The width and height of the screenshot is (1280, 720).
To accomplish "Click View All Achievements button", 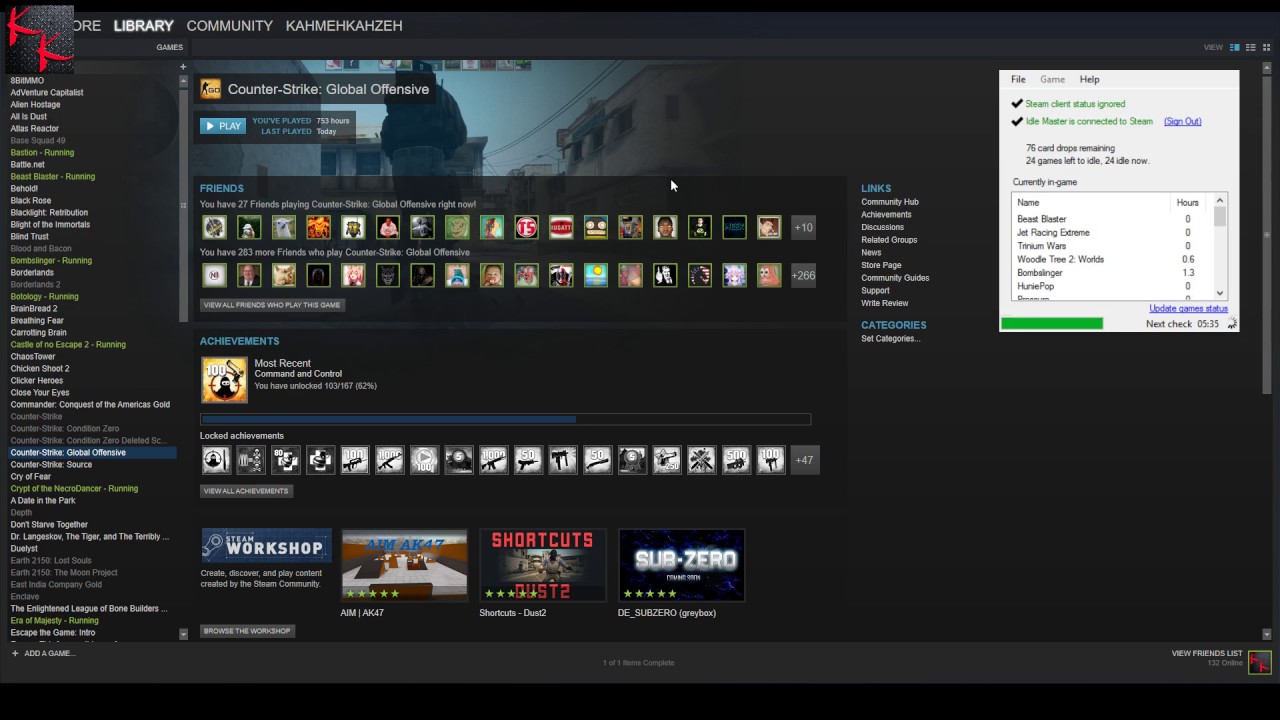I will (x=246, y=491).
